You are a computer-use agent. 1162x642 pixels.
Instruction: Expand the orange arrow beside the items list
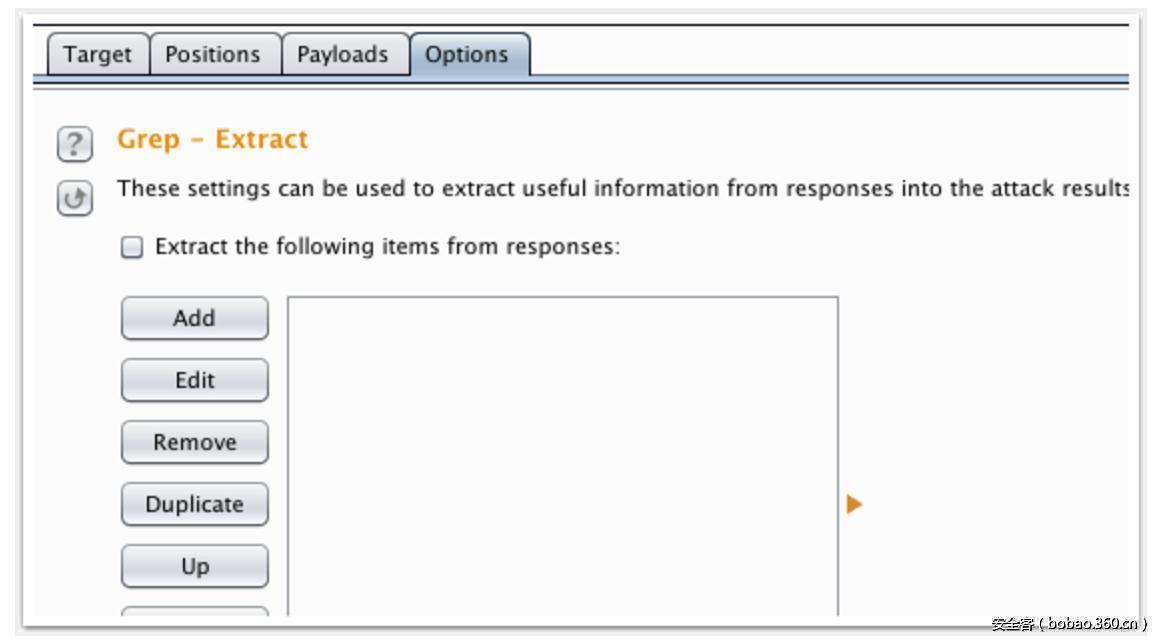tap(854, 504)
